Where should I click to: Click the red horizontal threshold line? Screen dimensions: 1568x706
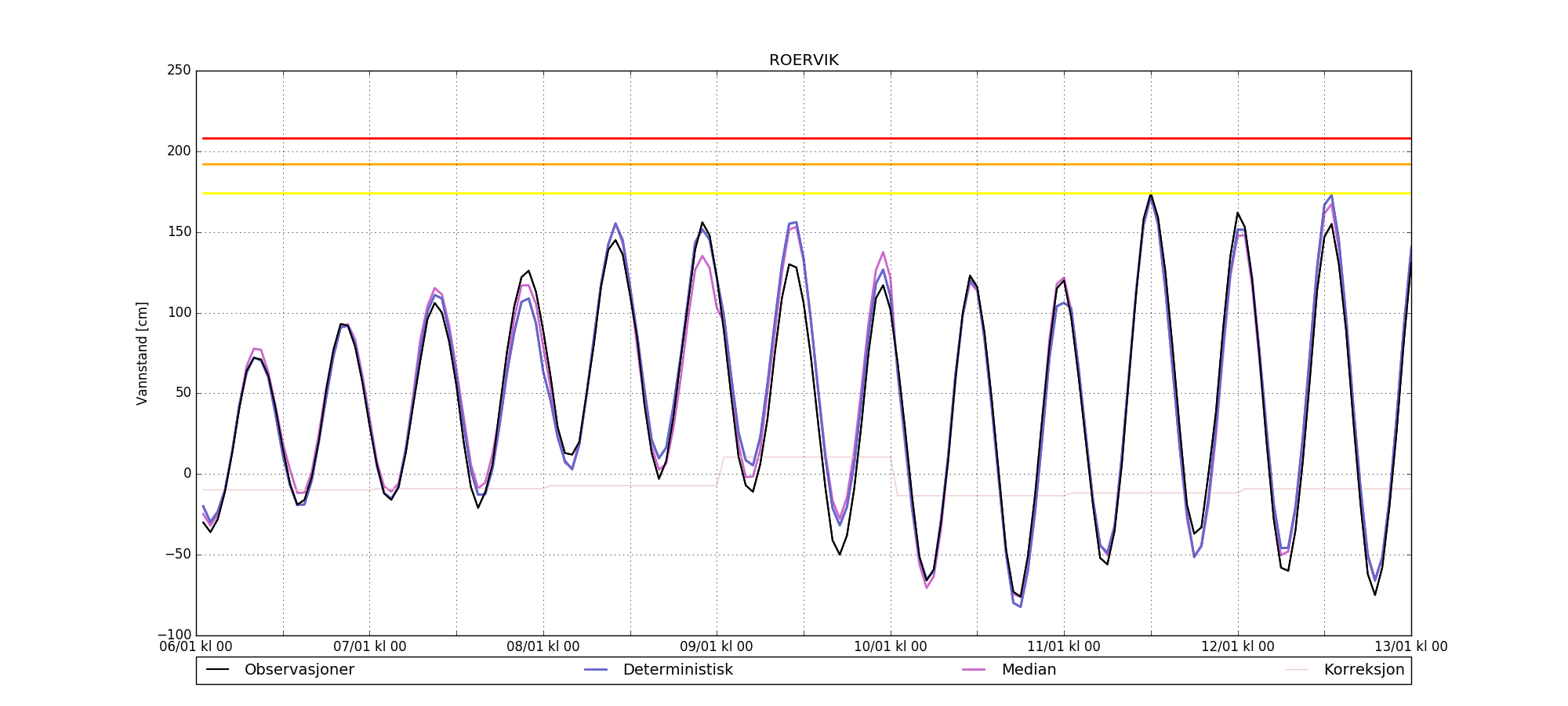pyautogui.click(x=784, y=139)
